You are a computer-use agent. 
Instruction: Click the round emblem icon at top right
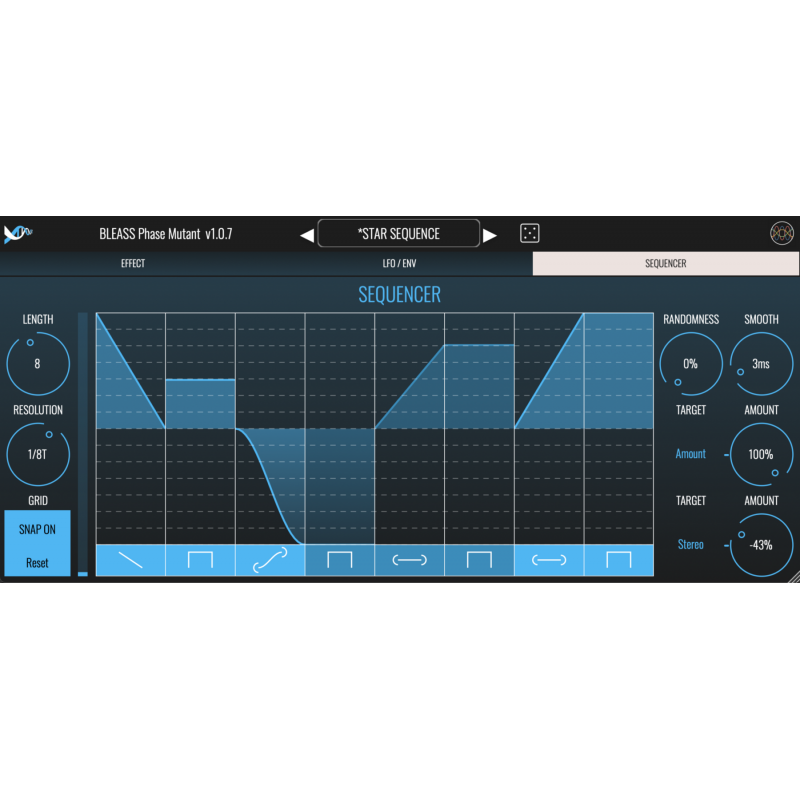[x=781, y=233]
